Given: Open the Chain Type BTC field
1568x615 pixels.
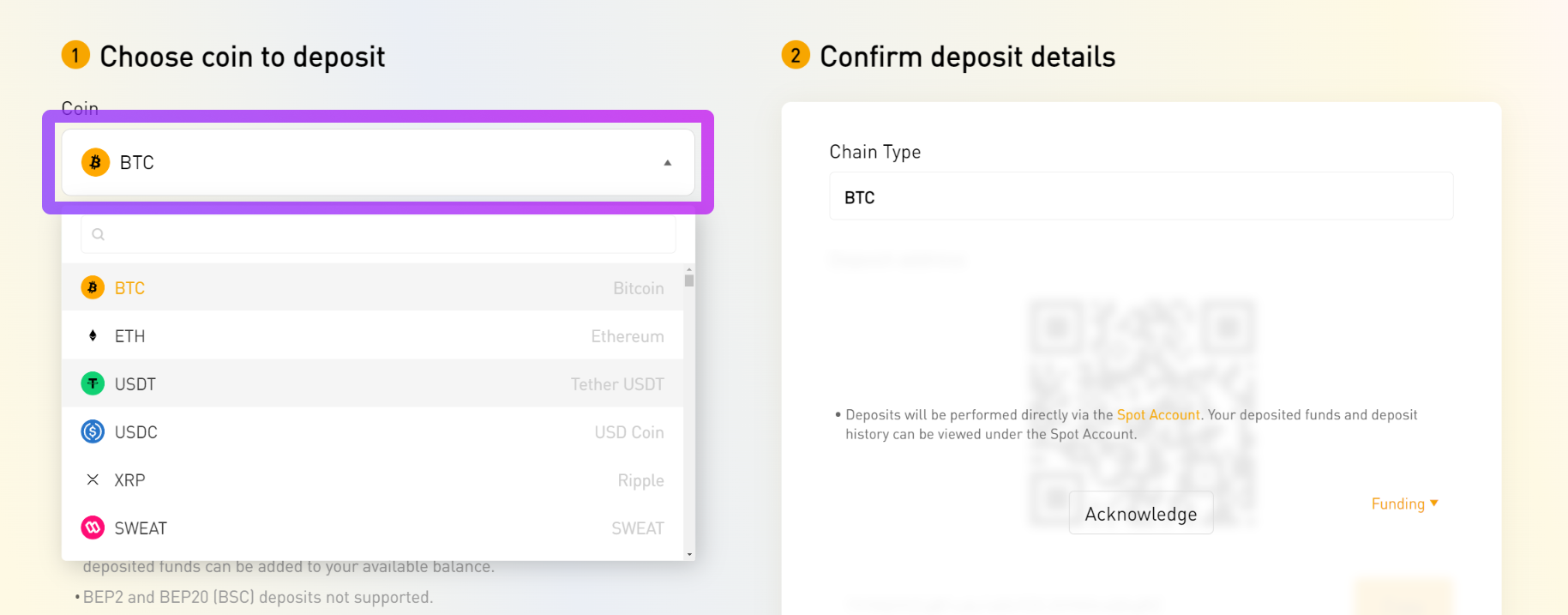Looking at the screenshot, I should pos(1141,196).
